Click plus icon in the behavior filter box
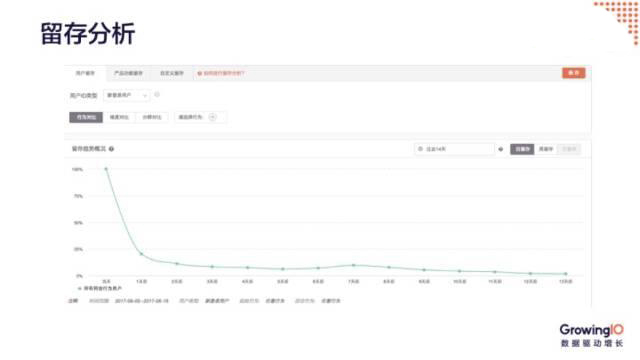 pyautogui.click(x=212, y=117)
